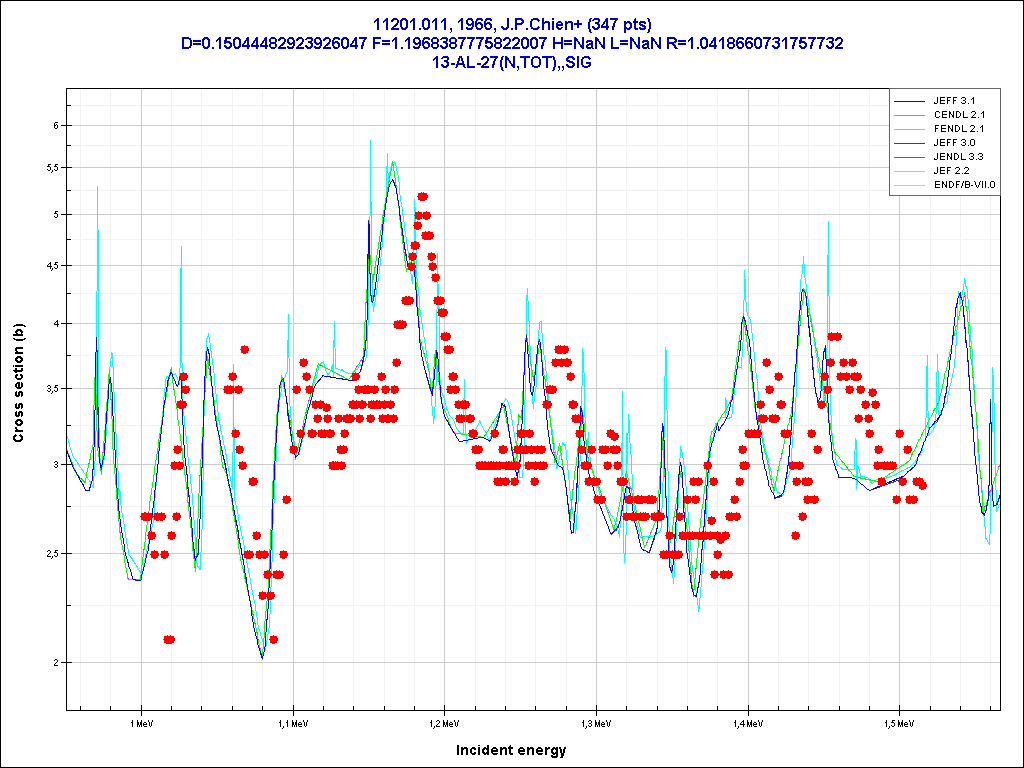Click the plot title '11201.011, 1966, J.P.Chien+'
This screenshot has height=768, width=1024.
click(512, 24)
